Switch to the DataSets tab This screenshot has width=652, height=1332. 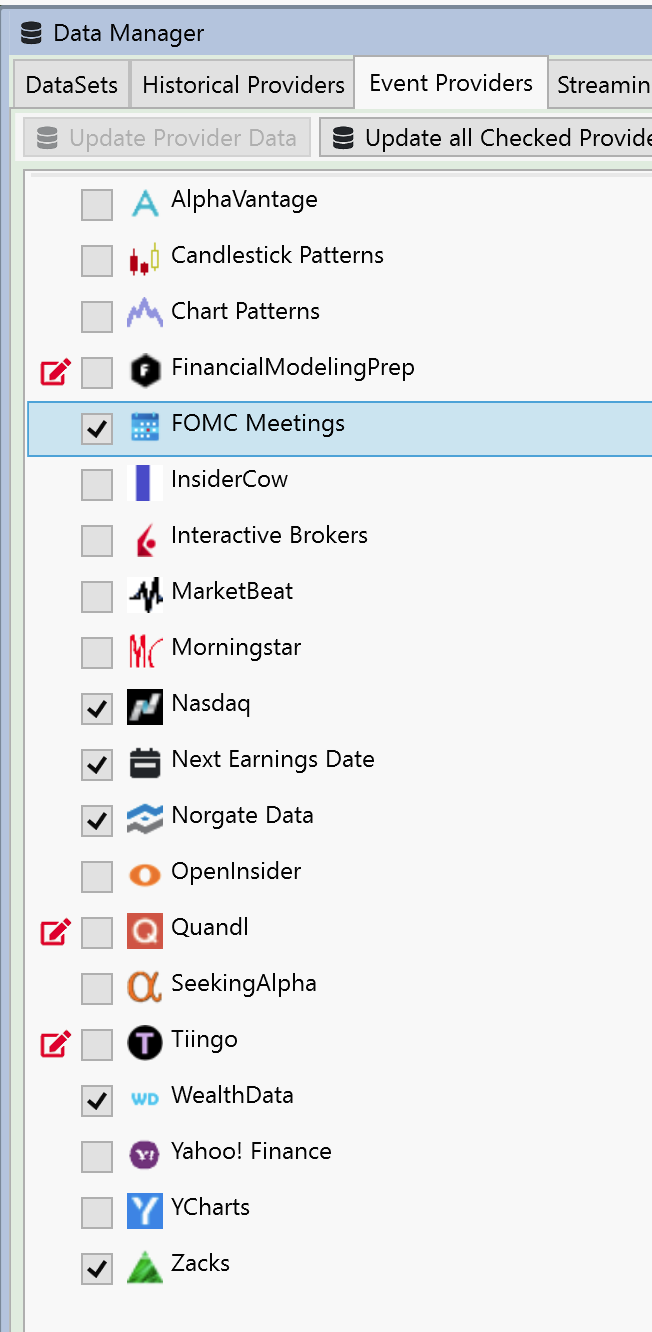pyautogui.click(x=71, y=86)
